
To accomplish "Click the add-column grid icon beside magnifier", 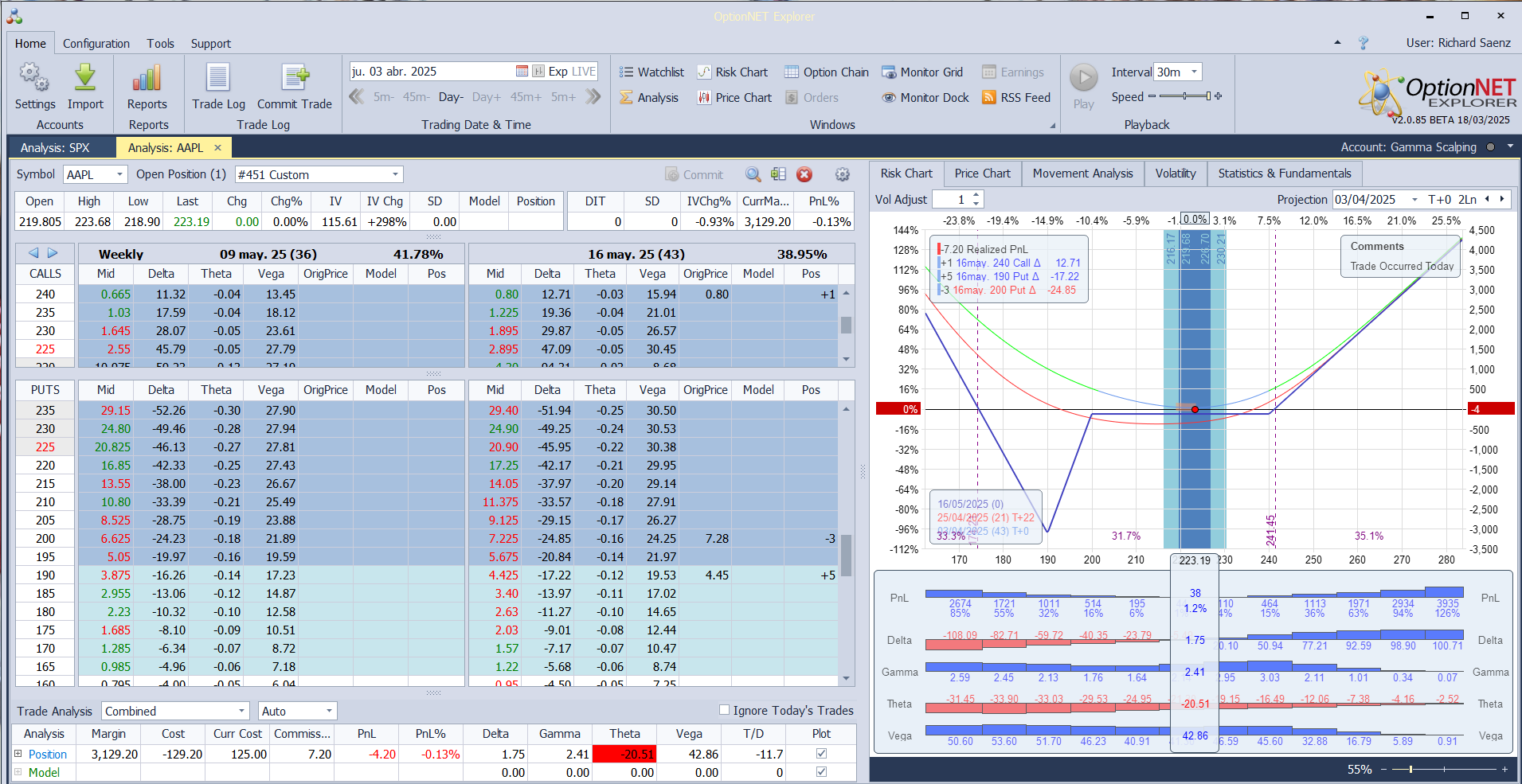I will click(779, 174).
